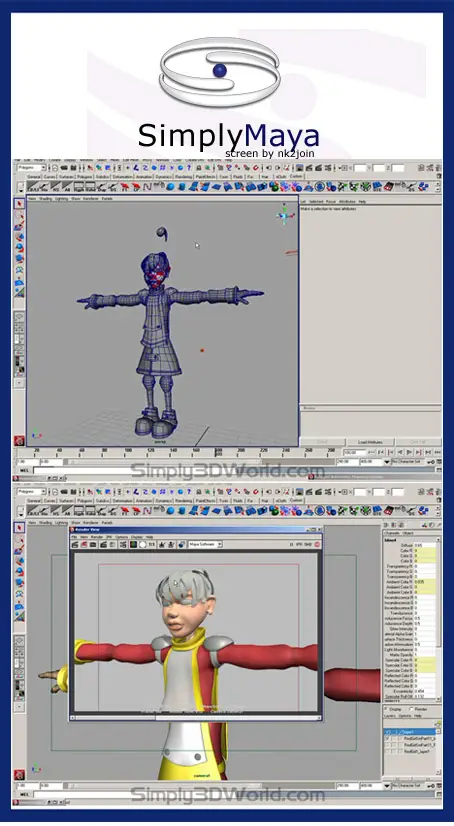Open Polygons menu set dropdown in lower Maya
The width and height of the screenshot is (454, 826).
tap(31, 491)
